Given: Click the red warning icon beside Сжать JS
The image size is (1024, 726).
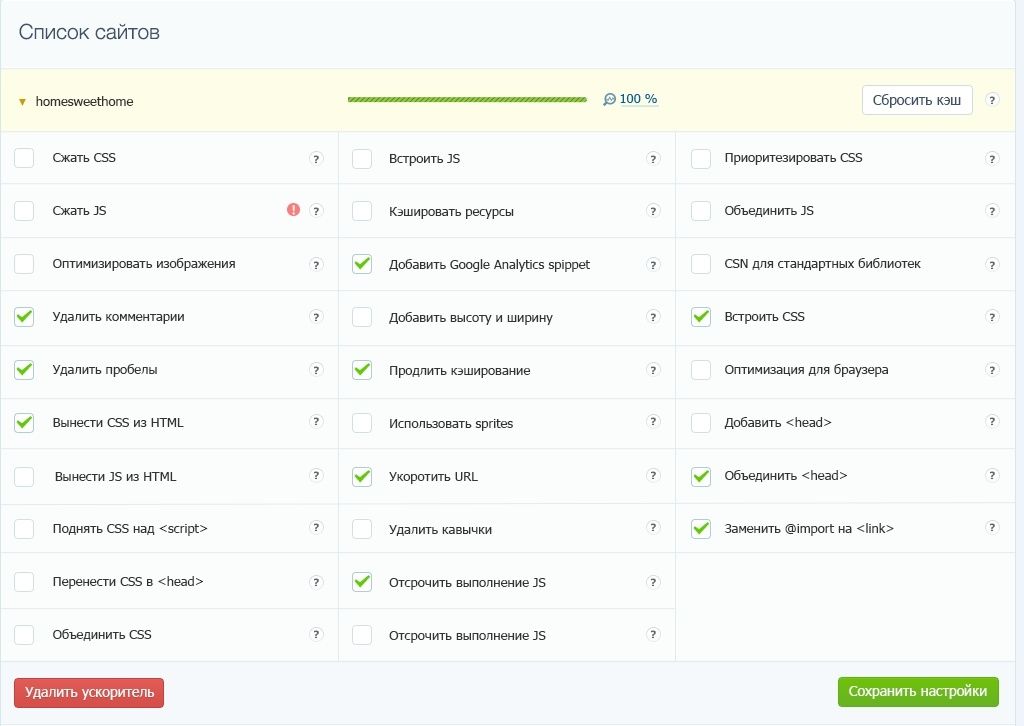Looking at the screenshot, I should point(293,210).
